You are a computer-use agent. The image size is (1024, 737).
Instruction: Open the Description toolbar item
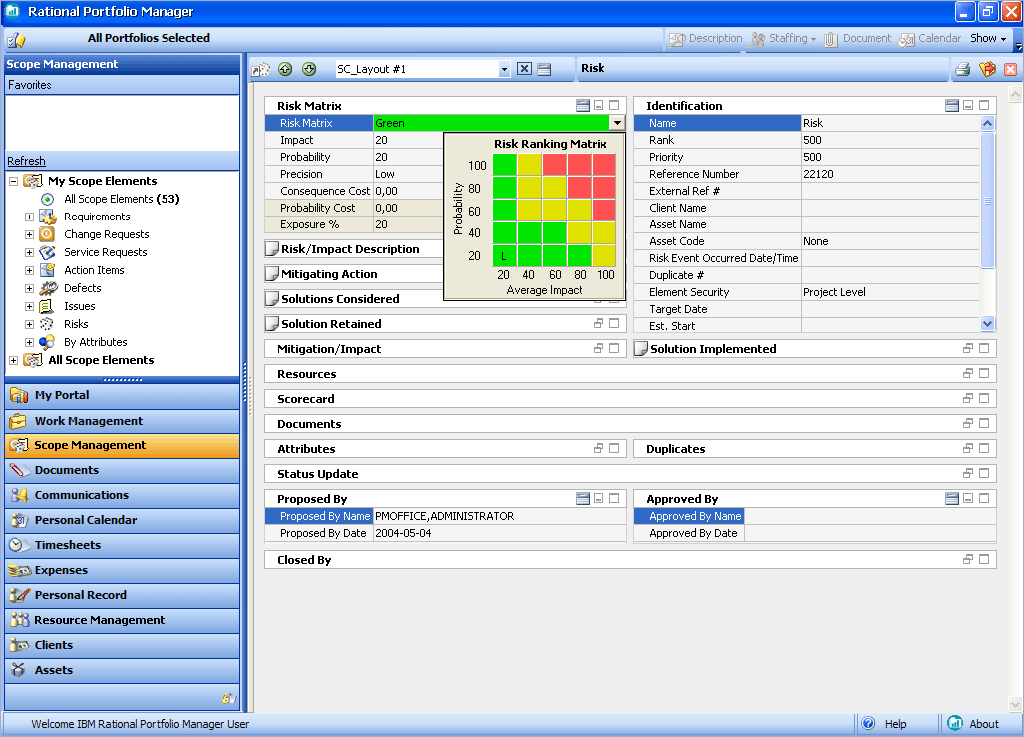coord(705,39)
